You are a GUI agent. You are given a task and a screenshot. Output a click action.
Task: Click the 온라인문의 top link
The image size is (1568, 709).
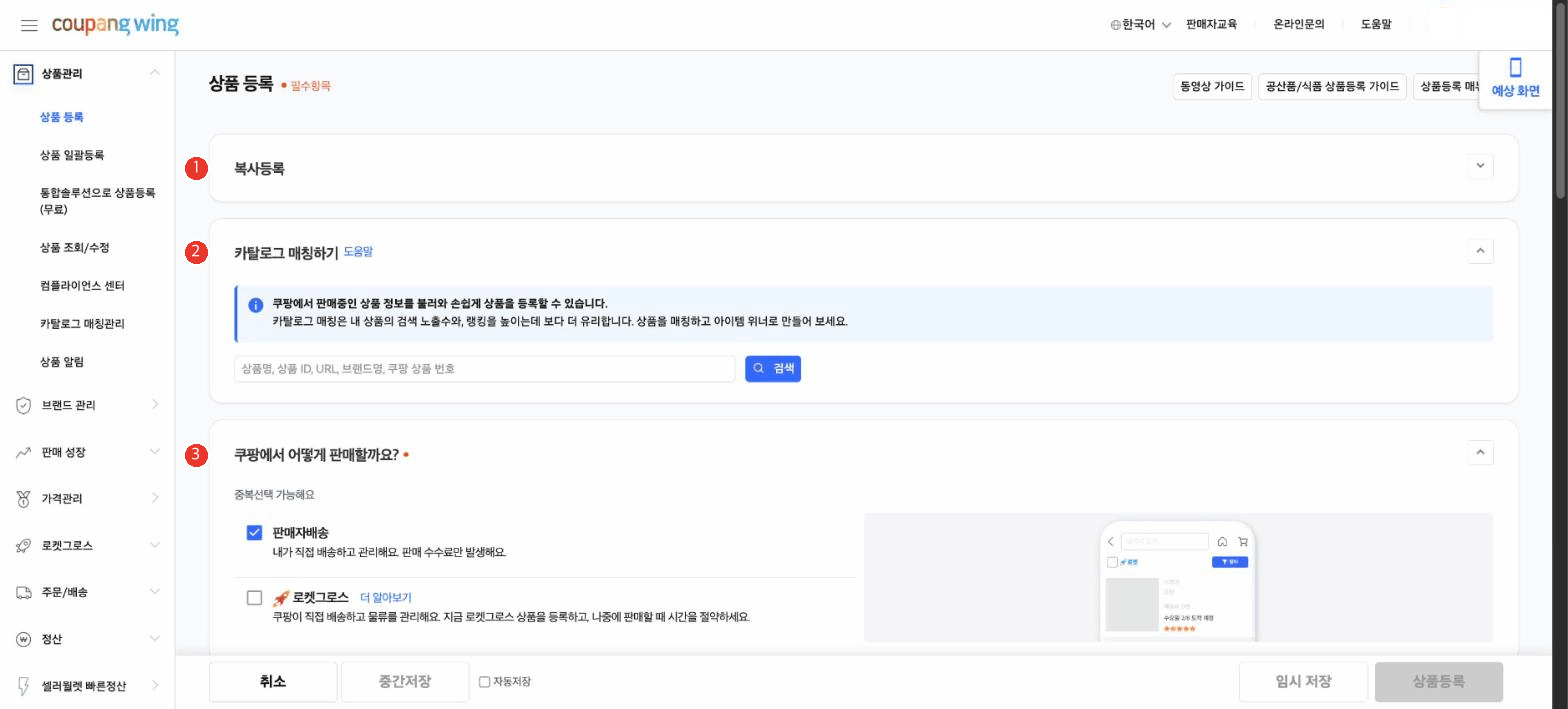1299,25
